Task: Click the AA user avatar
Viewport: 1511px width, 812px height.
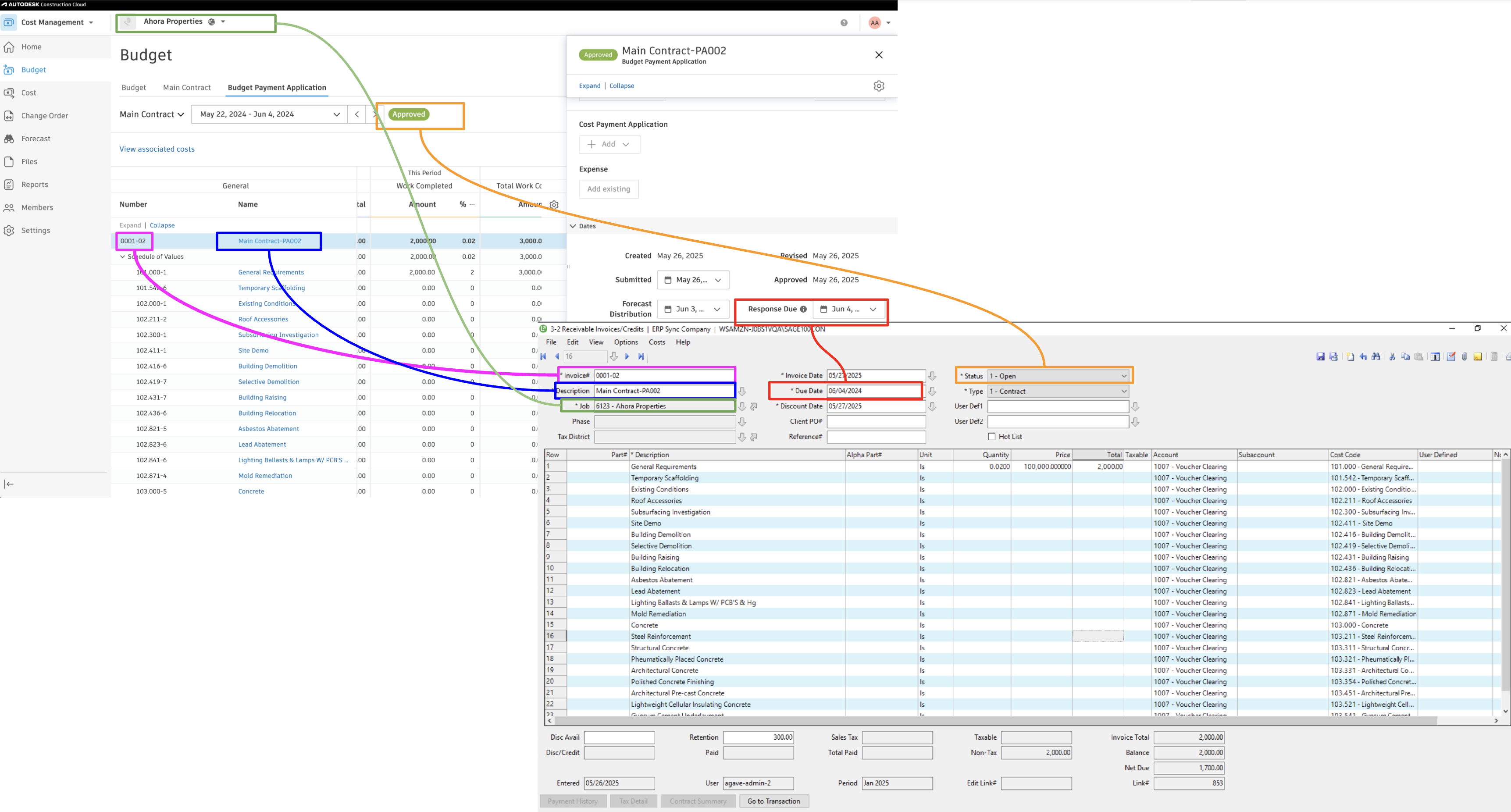Action: [875, 23]
